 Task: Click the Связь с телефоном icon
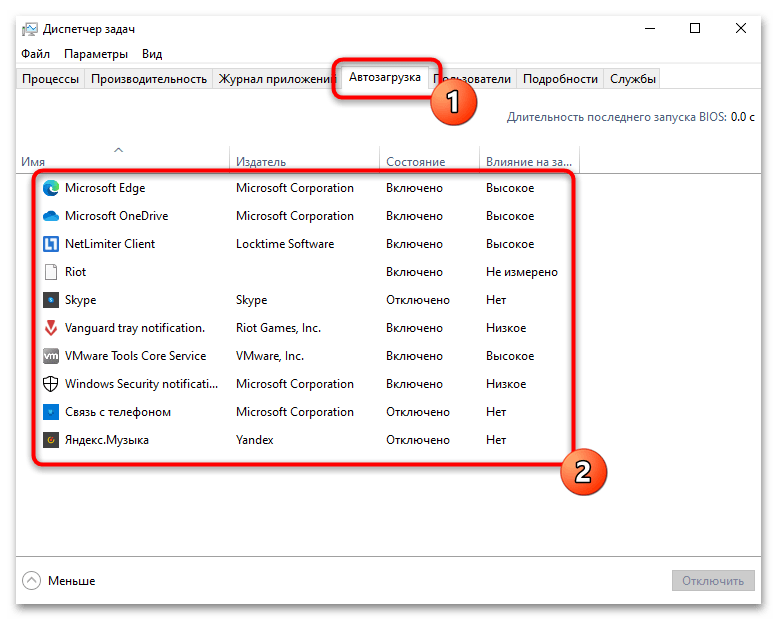click(x=51, y=412)
